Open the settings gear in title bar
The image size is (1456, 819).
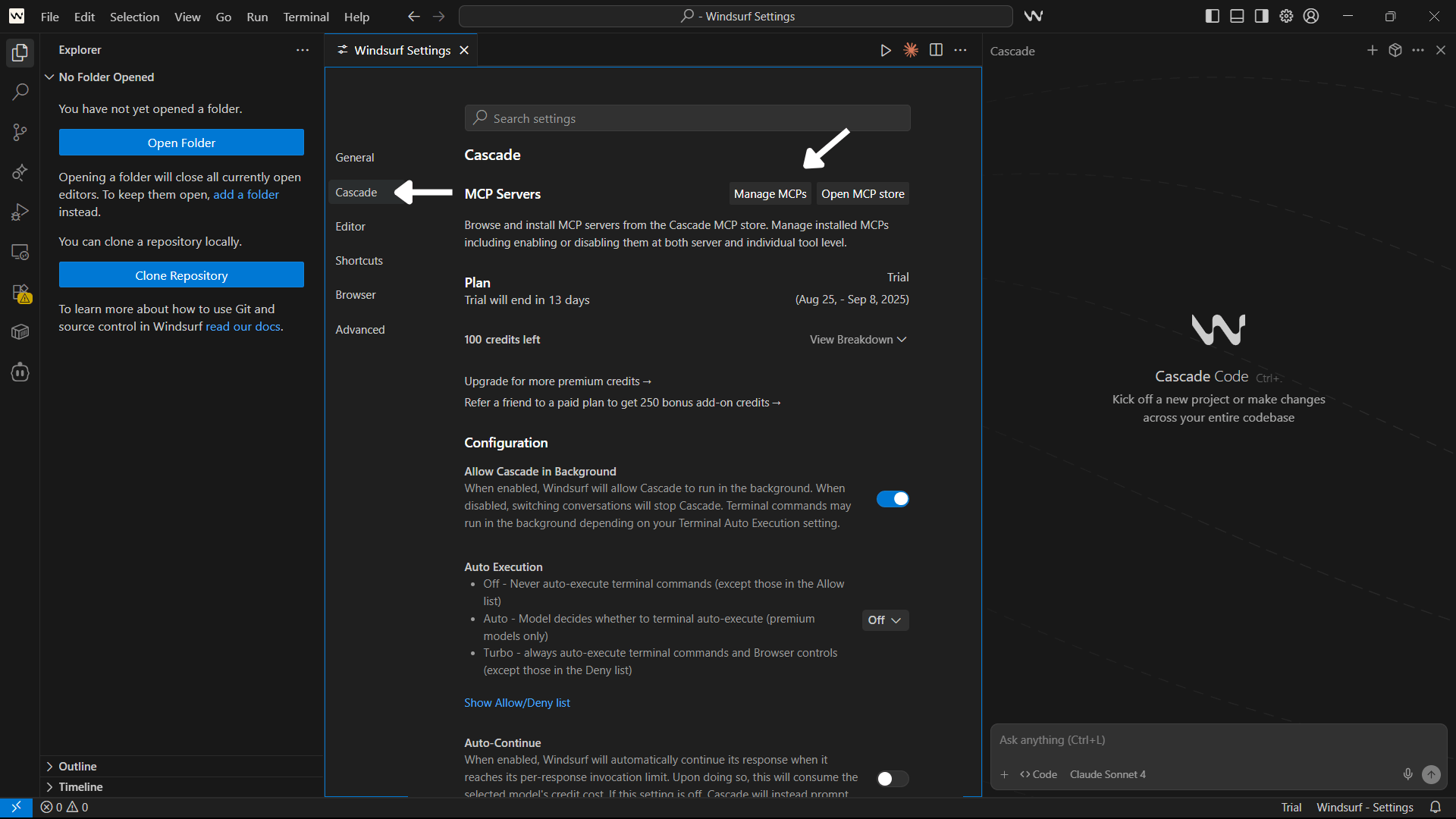pos(1286,16)
